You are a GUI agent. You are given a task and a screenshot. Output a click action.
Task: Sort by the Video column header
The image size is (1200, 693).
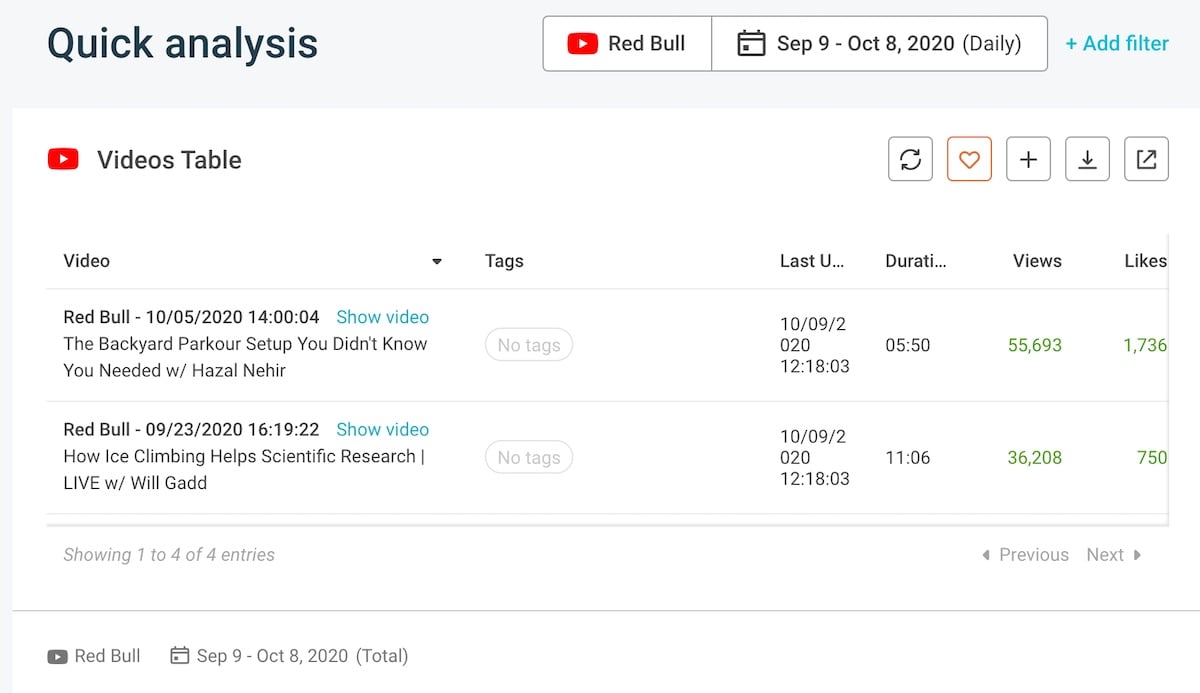86,261
